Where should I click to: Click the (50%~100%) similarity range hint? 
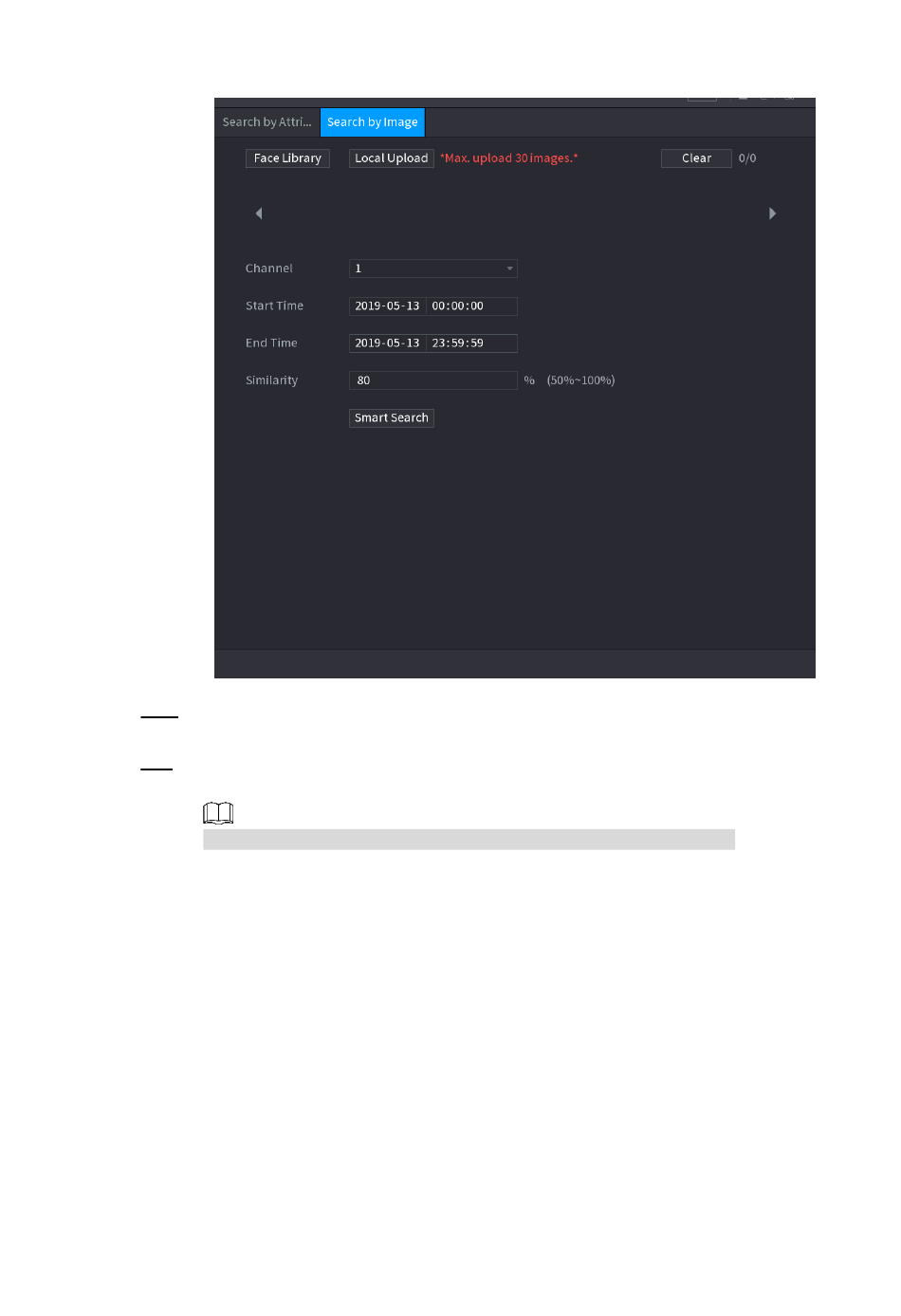[580, 380]
